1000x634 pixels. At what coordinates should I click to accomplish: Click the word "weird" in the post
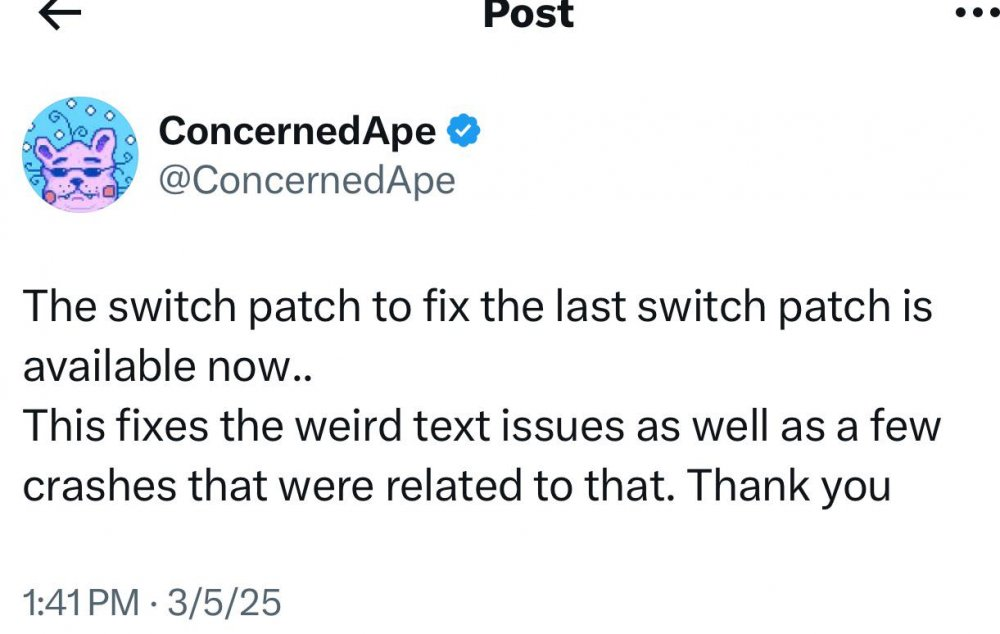349,425
